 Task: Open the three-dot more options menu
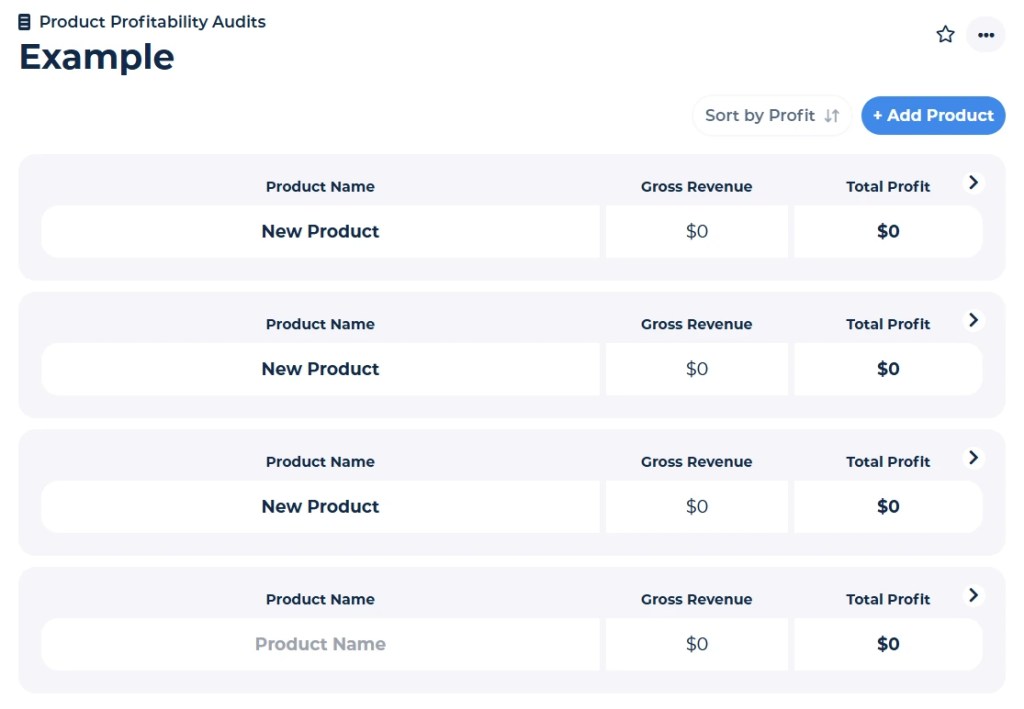click(x=986, y=35)
